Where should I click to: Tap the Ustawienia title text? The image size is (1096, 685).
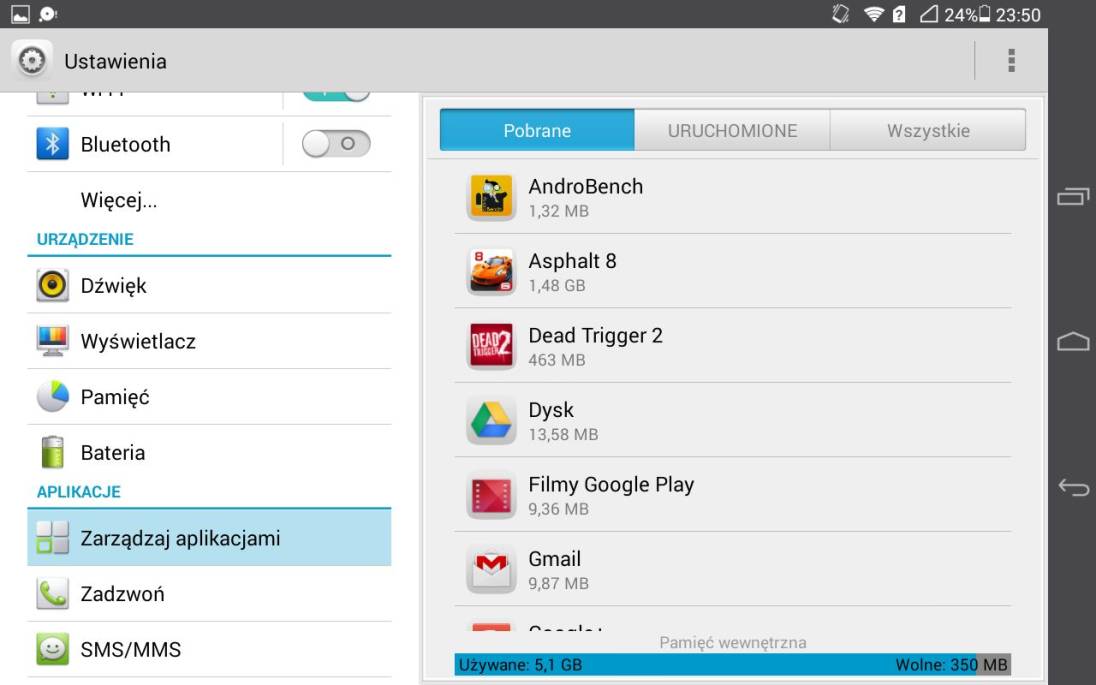(115, 62)
